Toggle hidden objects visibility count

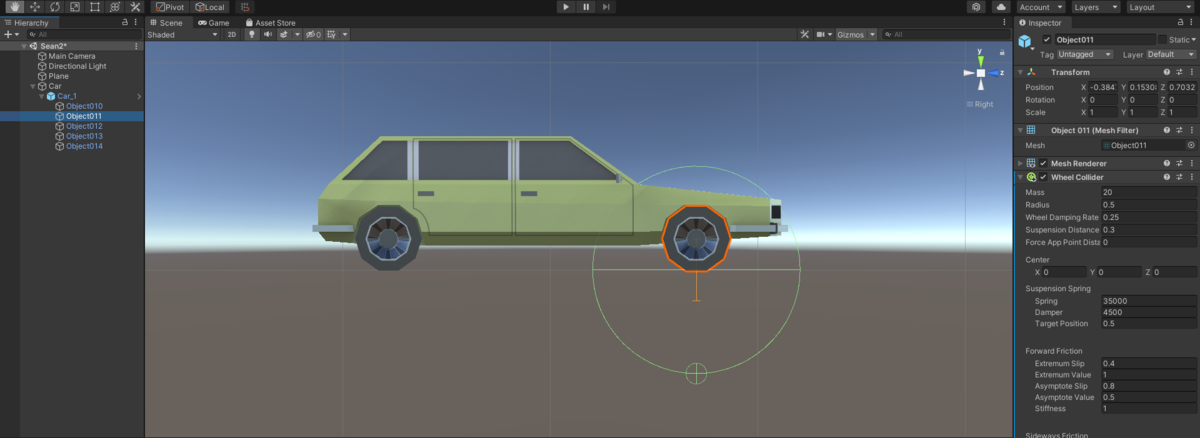click(314, 34)
